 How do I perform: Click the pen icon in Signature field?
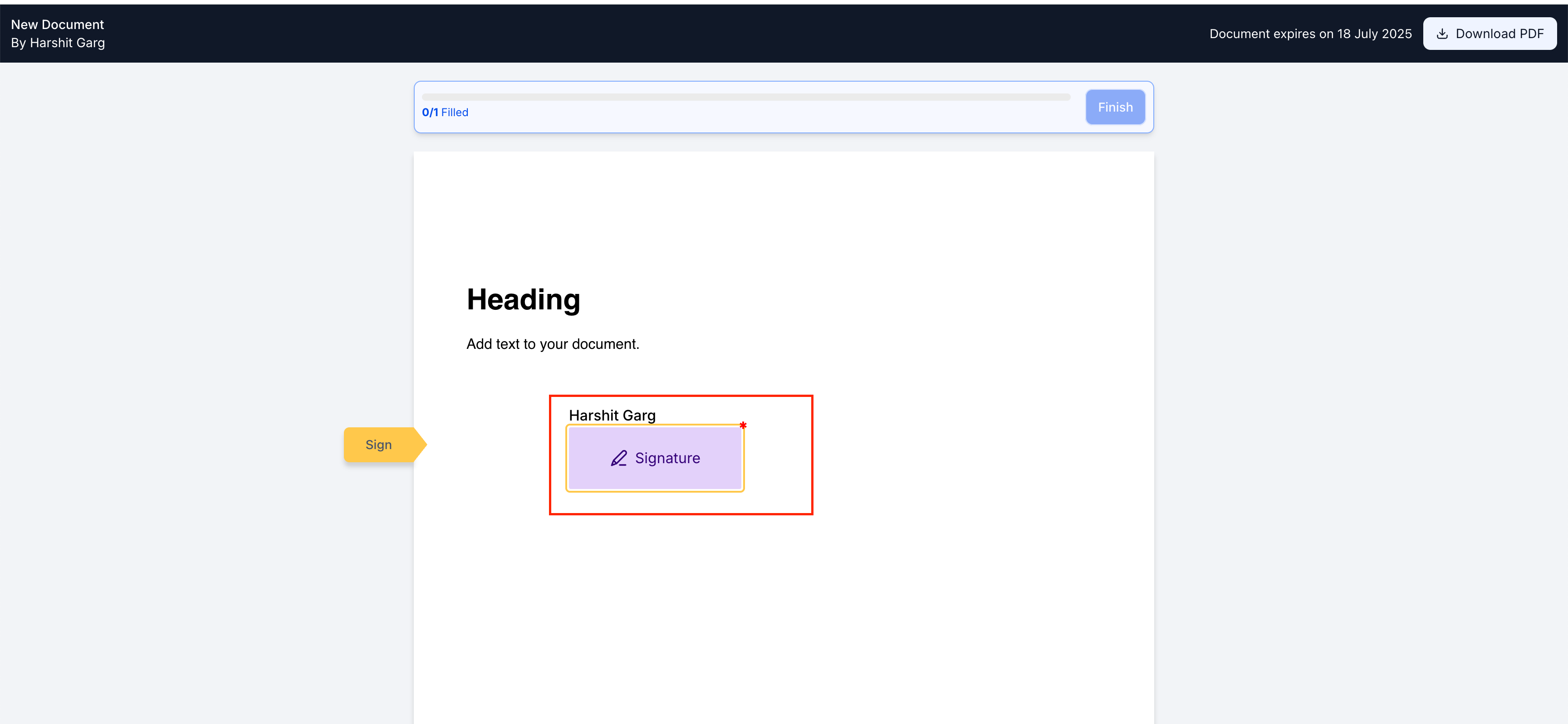click(x=618, y=458)
